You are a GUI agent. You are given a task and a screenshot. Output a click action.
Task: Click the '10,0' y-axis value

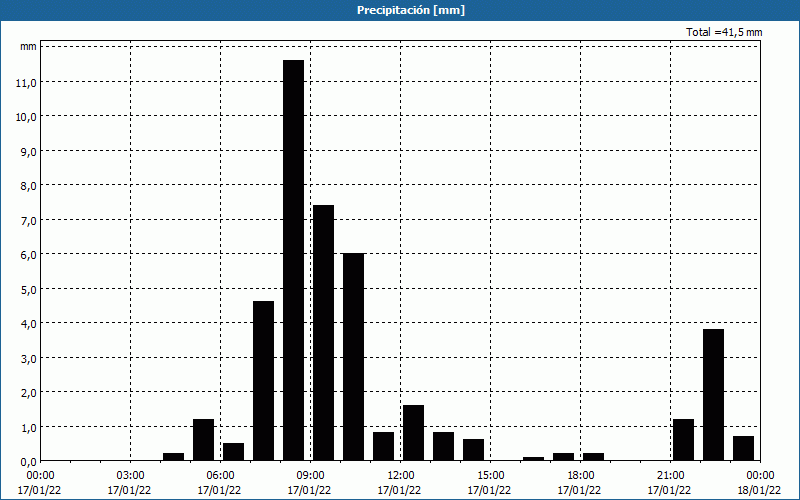pos(26,116)
